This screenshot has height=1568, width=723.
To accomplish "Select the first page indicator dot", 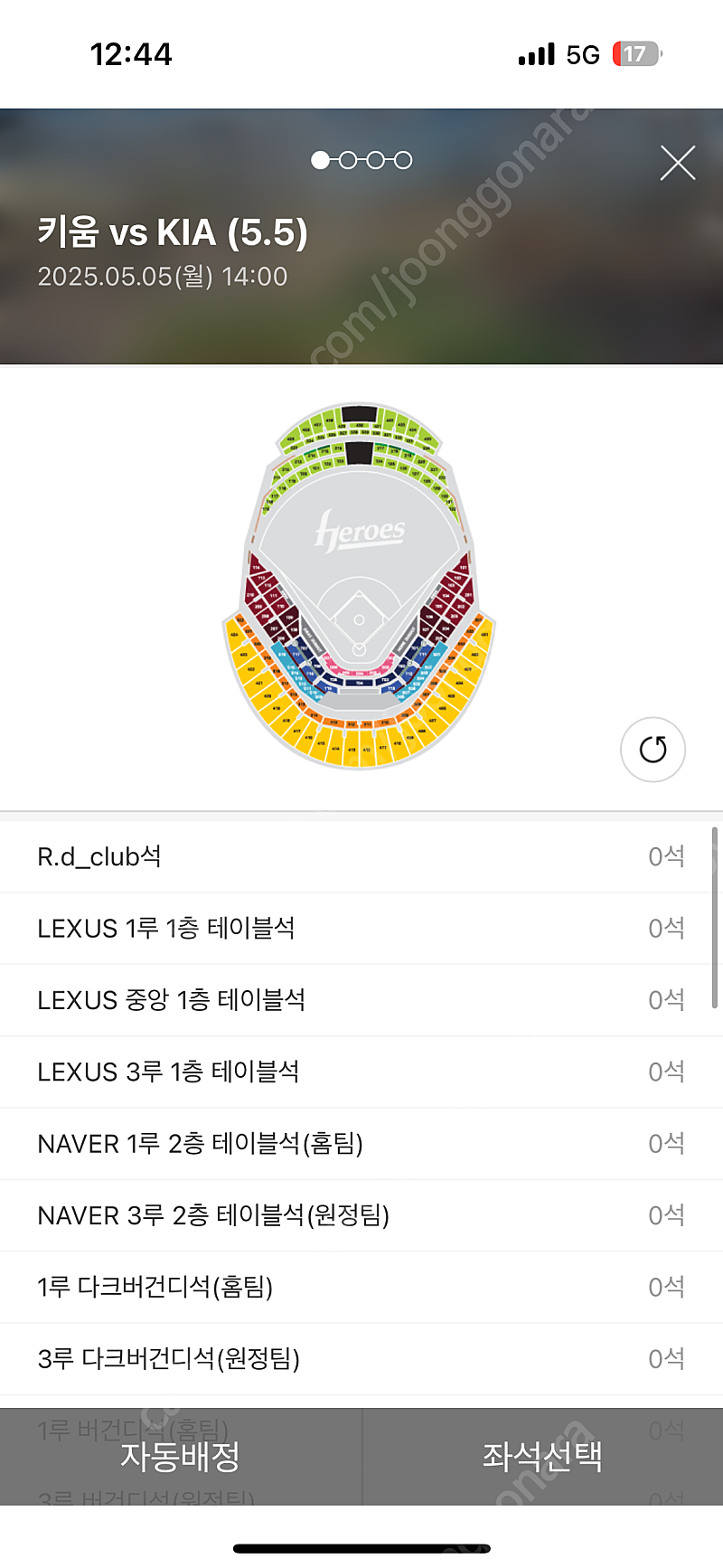I will click(320, 160).
